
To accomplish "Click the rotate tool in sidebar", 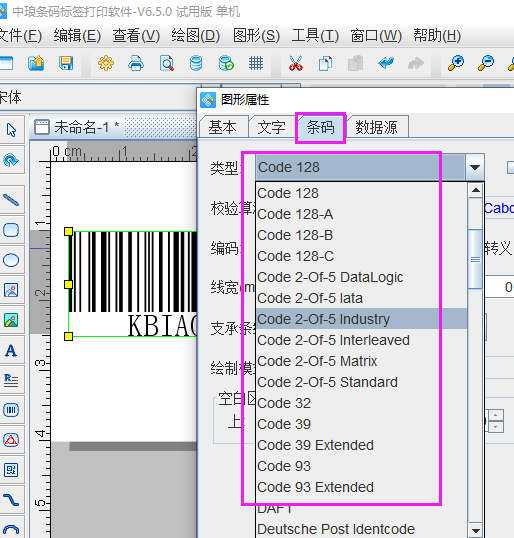I will click(x=11, y=160).
